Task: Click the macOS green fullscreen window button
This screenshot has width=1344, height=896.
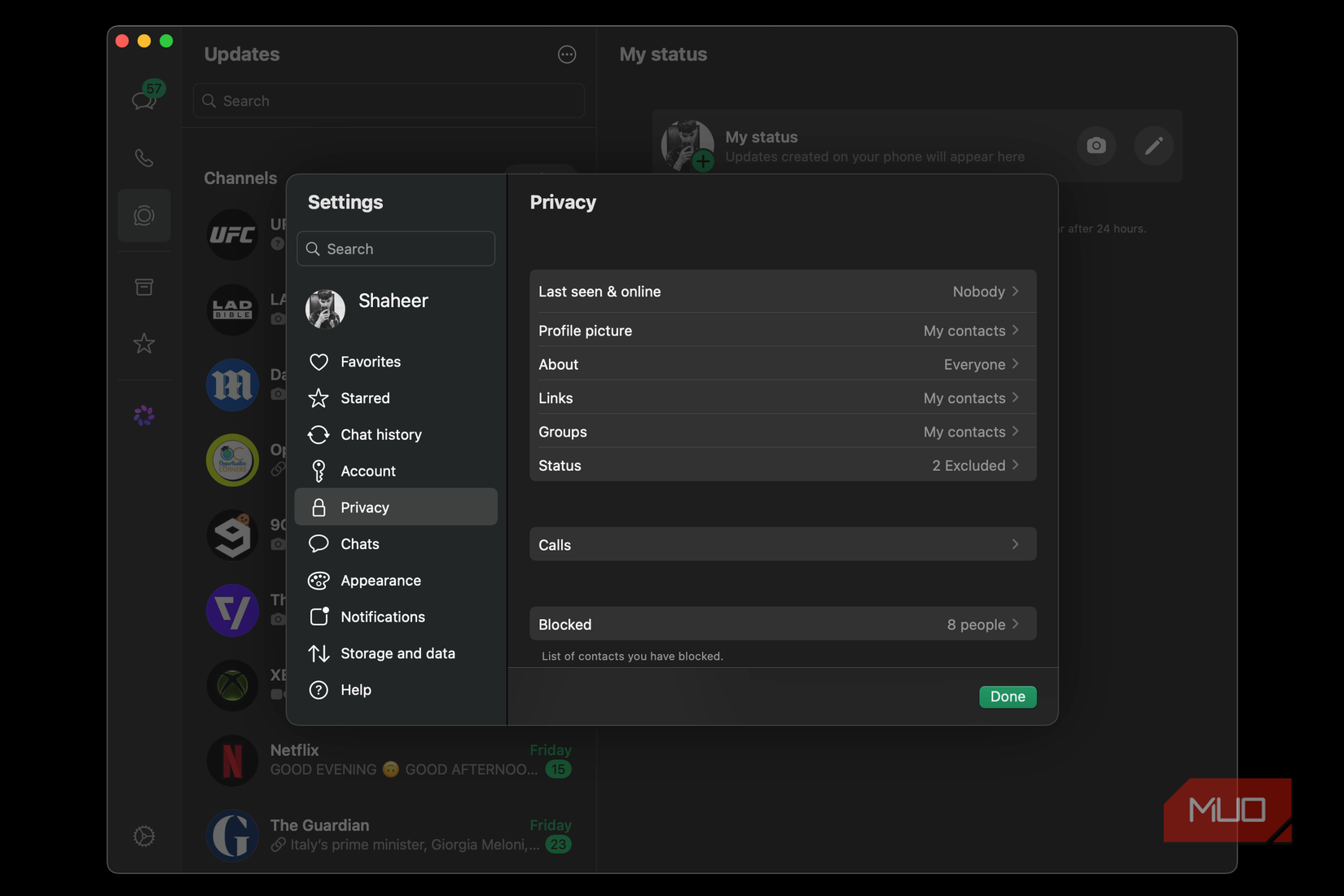Action: point(166,41)
